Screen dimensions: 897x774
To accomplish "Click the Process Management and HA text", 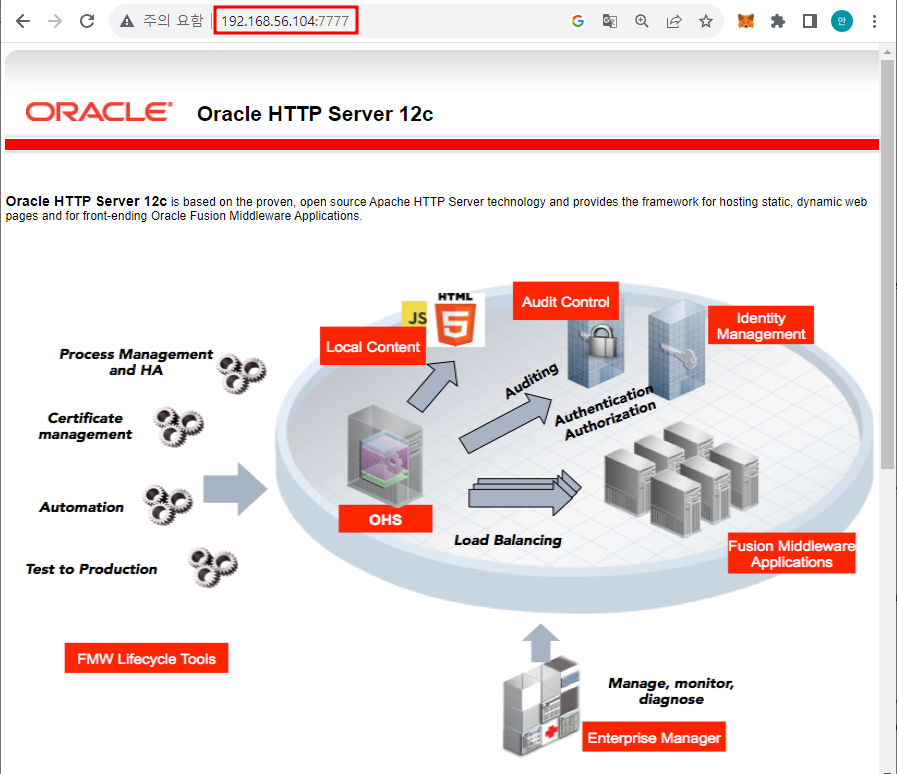I will coord(136,362).
